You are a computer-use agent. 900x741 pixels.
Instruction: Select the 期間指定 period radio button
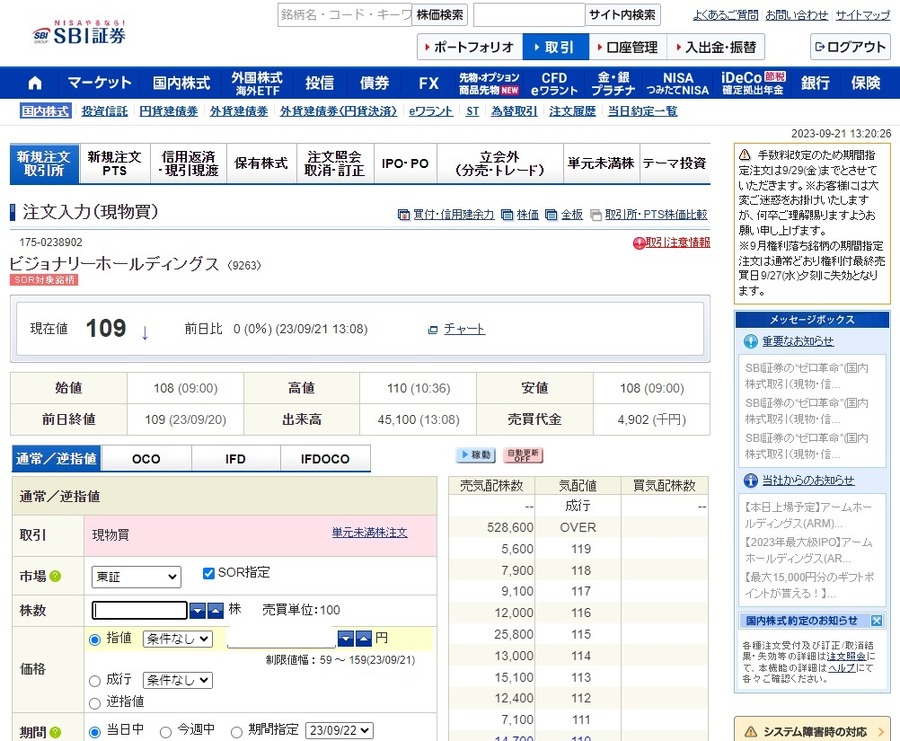tap(237, 730)
